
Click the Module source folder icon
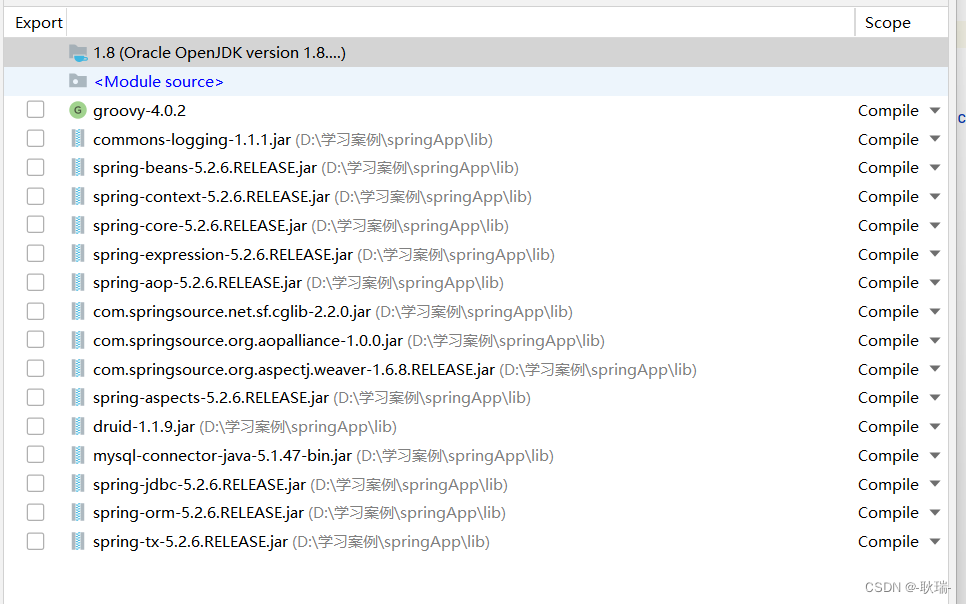pyautogui.click(x=78, y=81)
